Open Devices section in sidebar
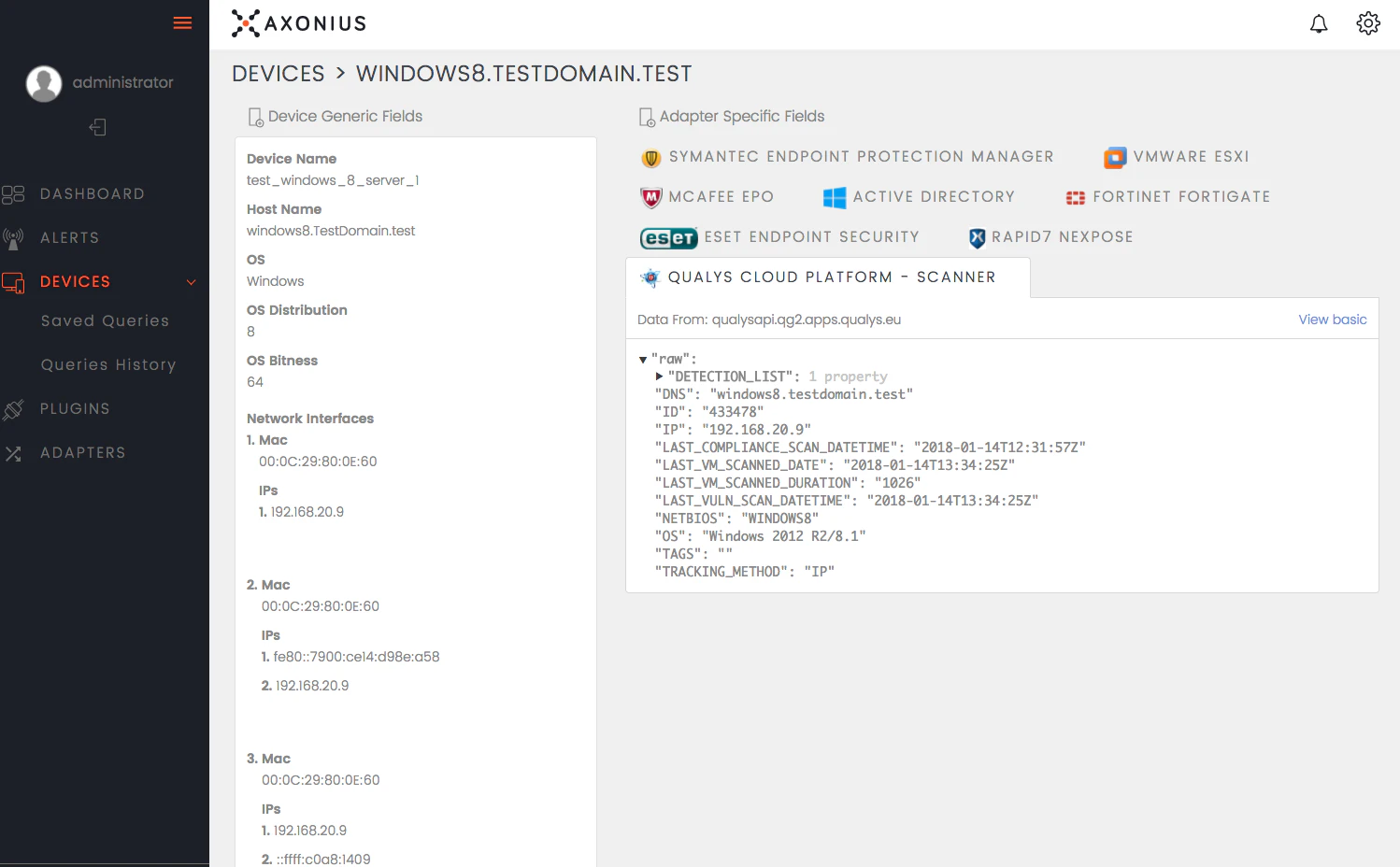The height and width of the screenshot is (867, 1400). coord(76,282)
